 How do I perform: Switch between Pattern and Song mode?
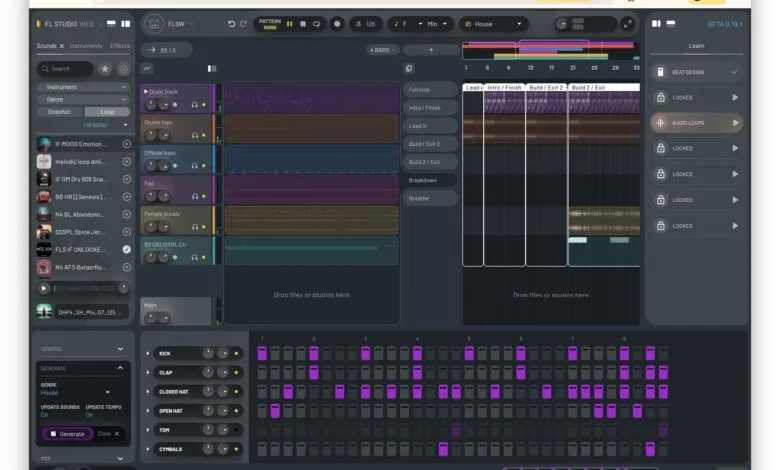click(270, 24)
